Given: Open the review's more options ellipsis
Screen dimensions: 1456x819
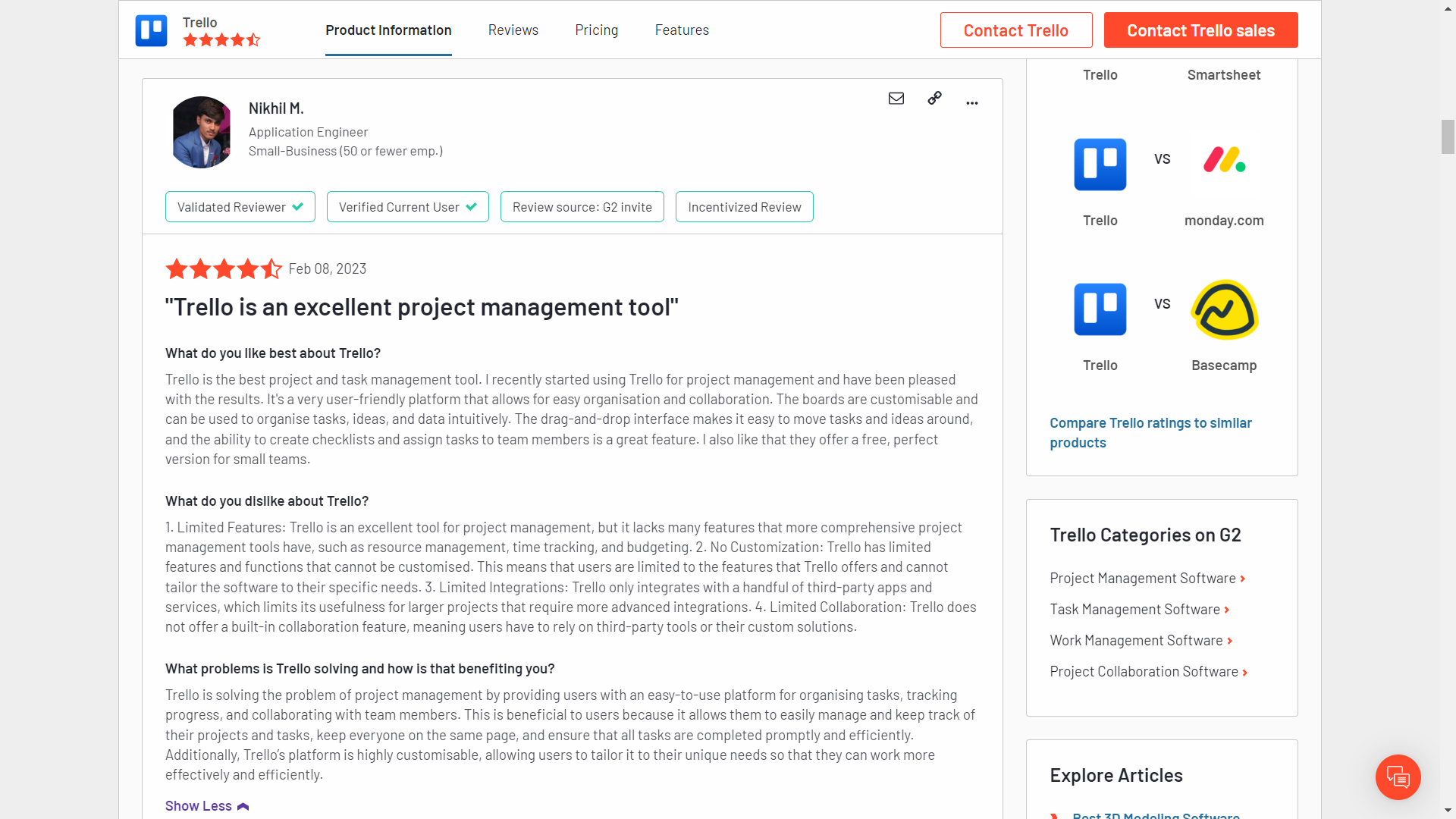Looking at the screenshot, I should [972, 102].
